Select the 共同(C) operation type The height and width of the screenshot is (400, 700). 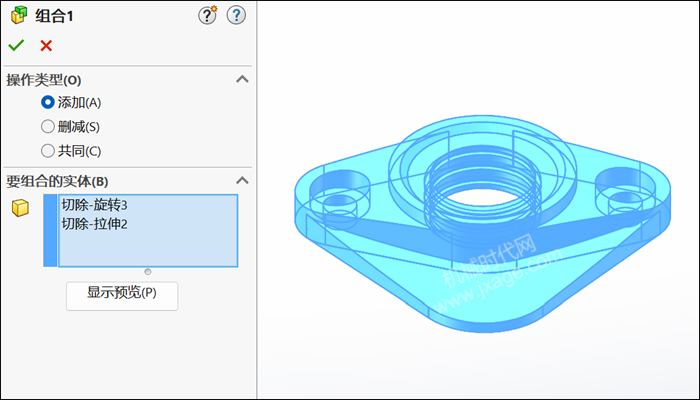click(x=48, y=151)
